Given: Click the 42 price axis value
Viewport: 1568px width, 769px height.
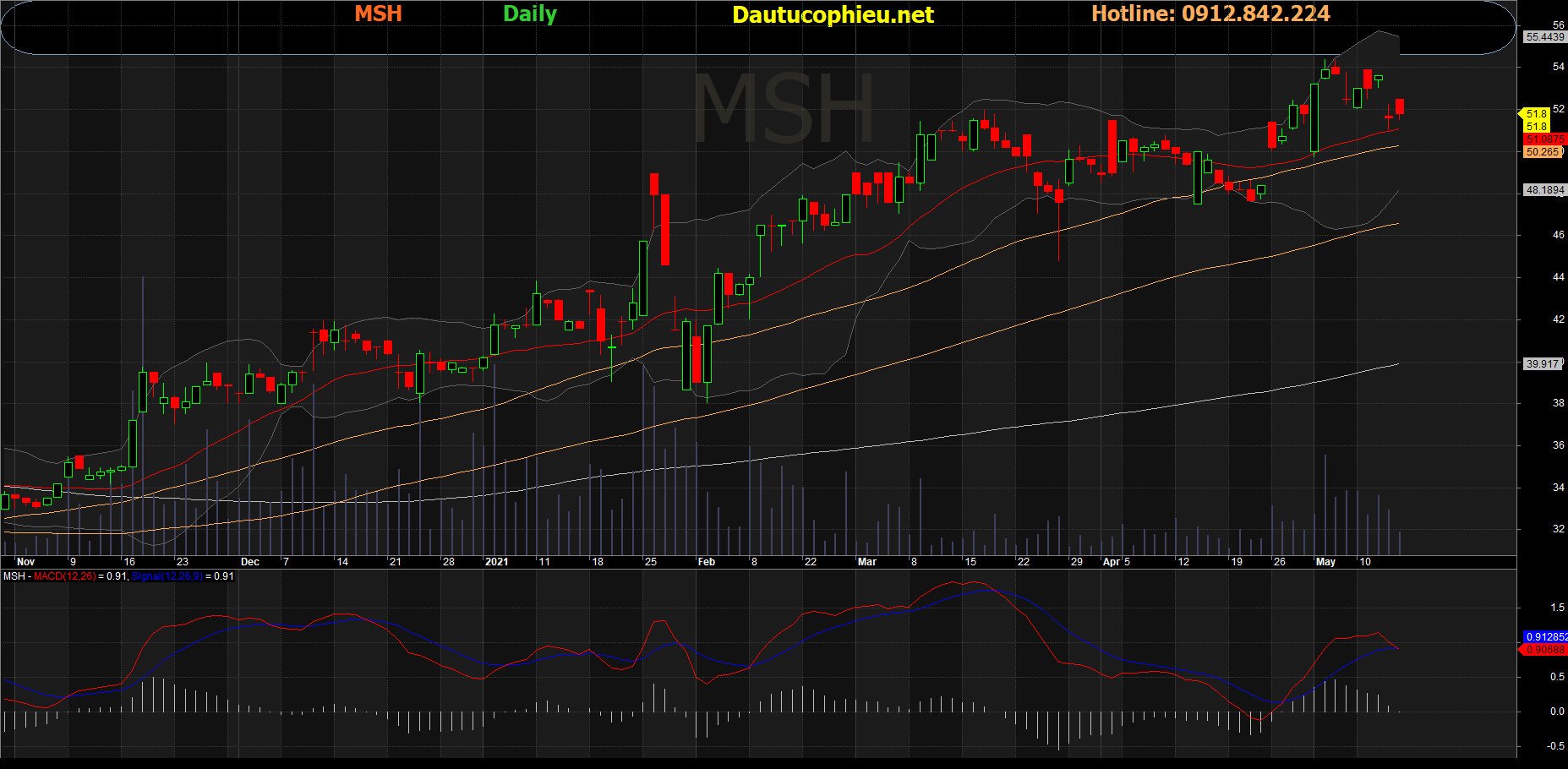Looking at the screenshot, I should coord(1559,319).
